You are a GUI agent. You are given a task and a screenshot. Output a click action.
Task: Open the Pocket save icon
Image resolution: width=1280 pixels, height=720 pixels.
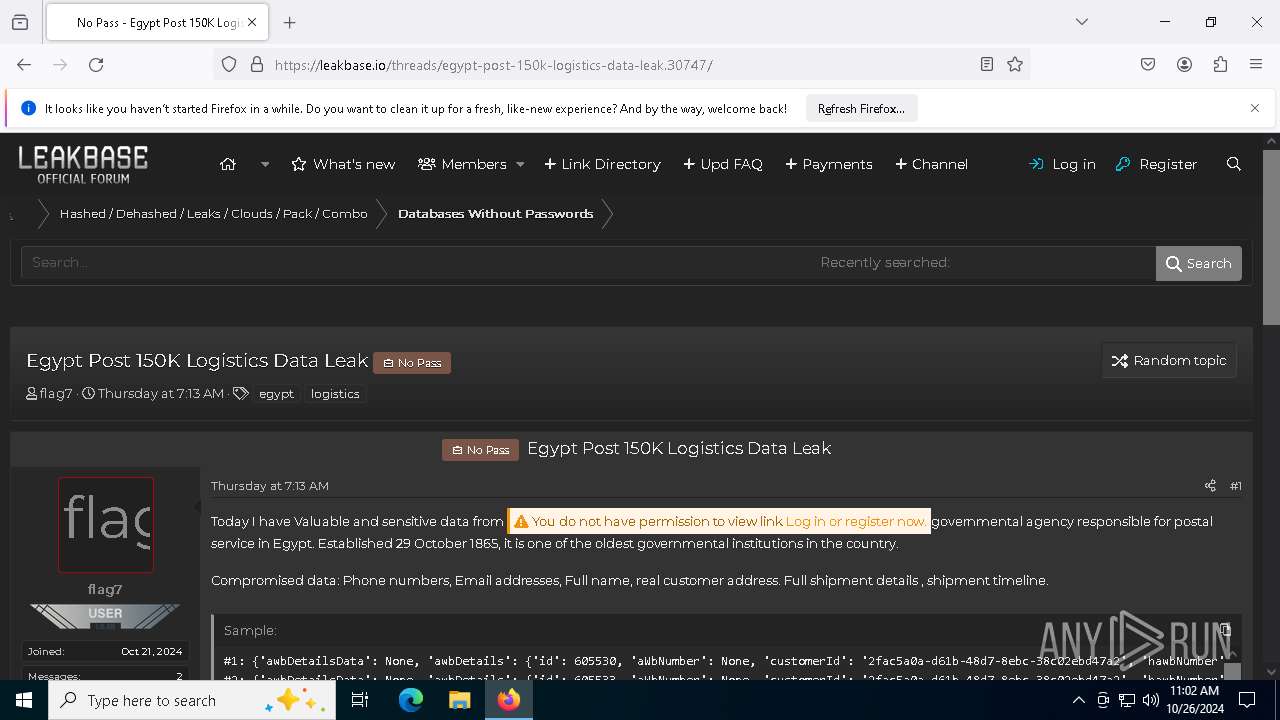click(1148, 64)
